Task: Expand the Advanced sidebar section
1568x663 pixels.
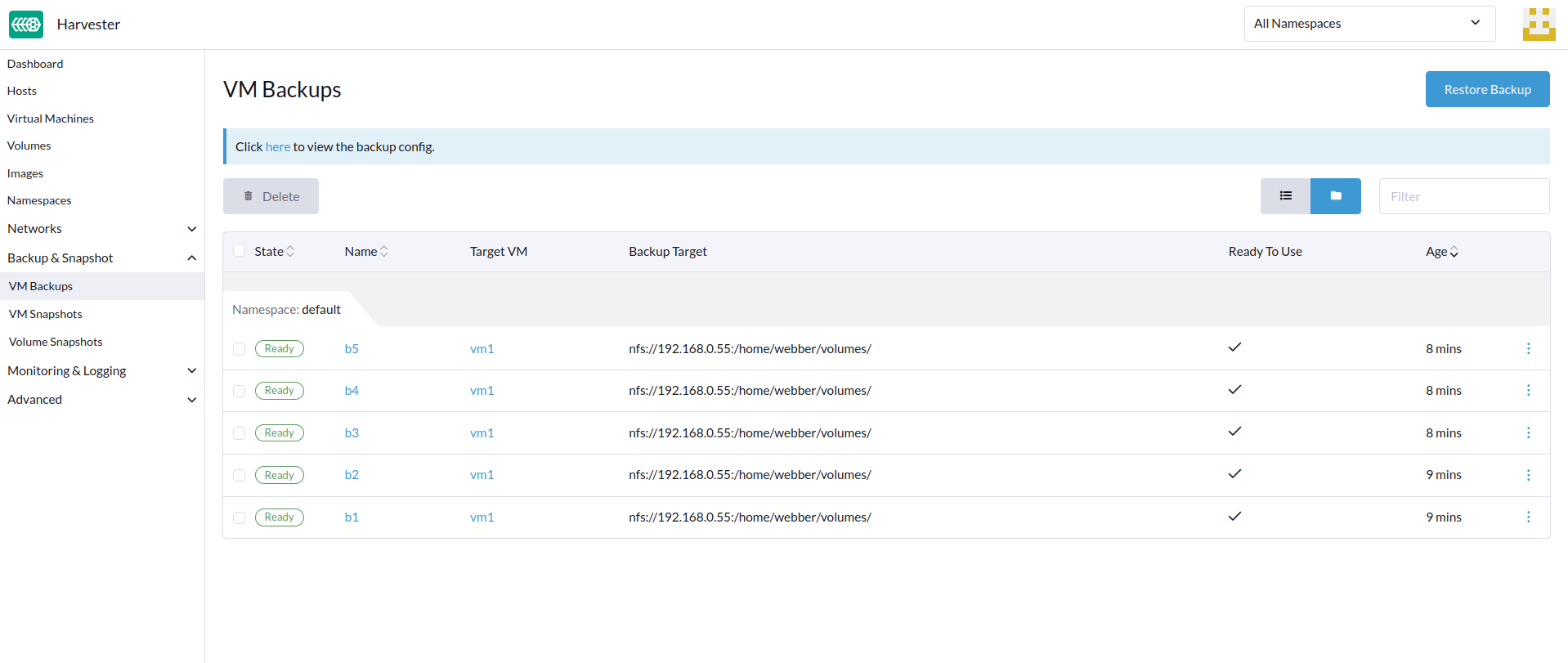Action: pos(101,400)
